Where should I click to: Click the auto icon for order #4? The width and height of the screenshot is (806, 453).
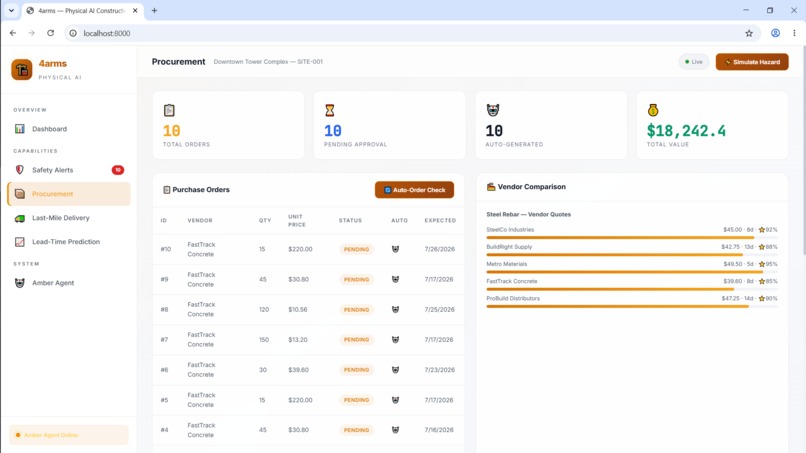click(395, 430)
